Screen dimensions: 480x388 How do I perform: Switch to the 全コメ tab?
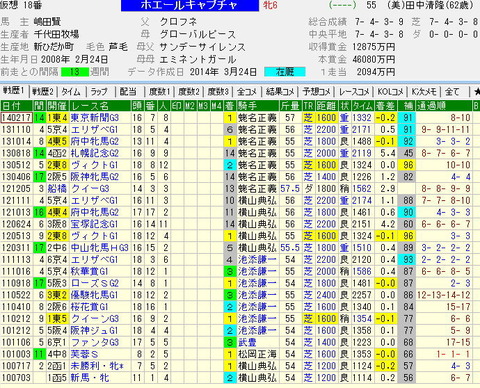[247, 91]
